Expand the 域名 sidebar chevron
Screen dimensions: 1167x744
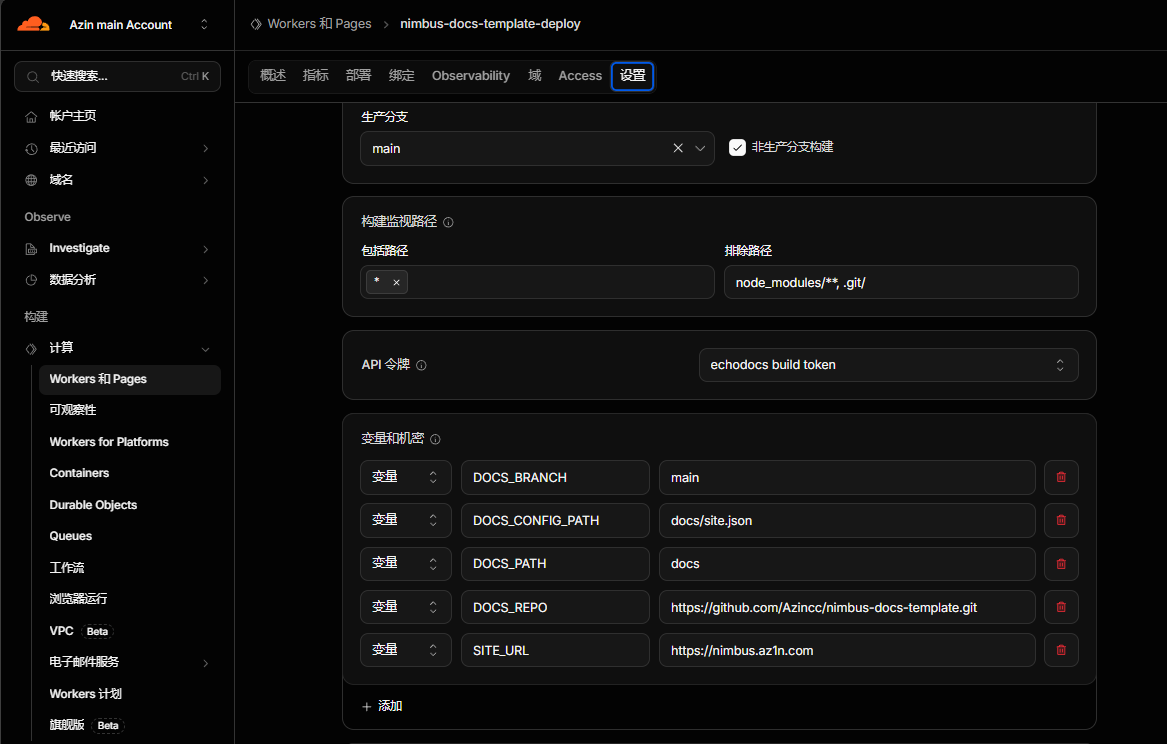205,180
